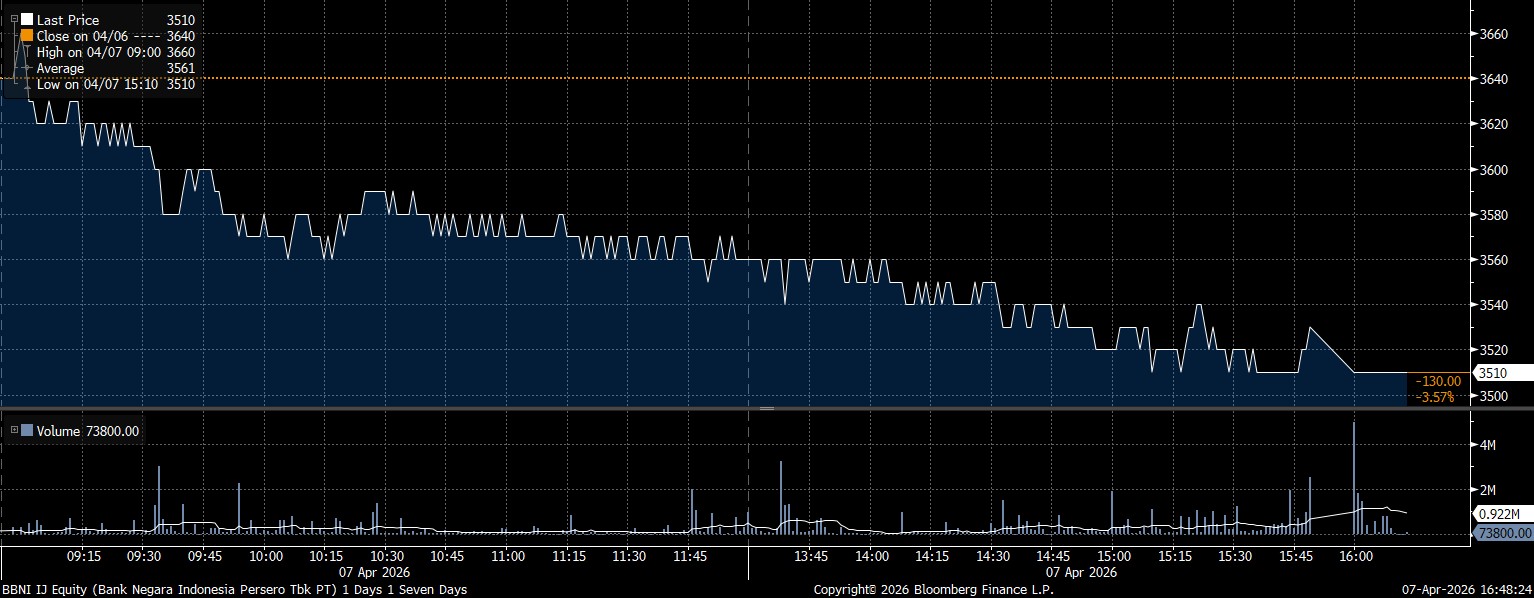Screen dimensions: 1534x598
Task: Select the Average line marker icon
Action: 27,68
